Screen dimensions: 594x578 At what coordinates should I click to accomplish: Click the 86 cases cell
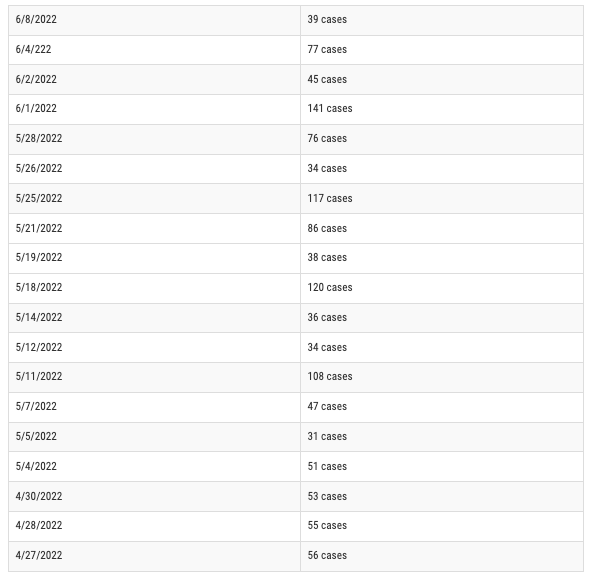pos(442,228)
